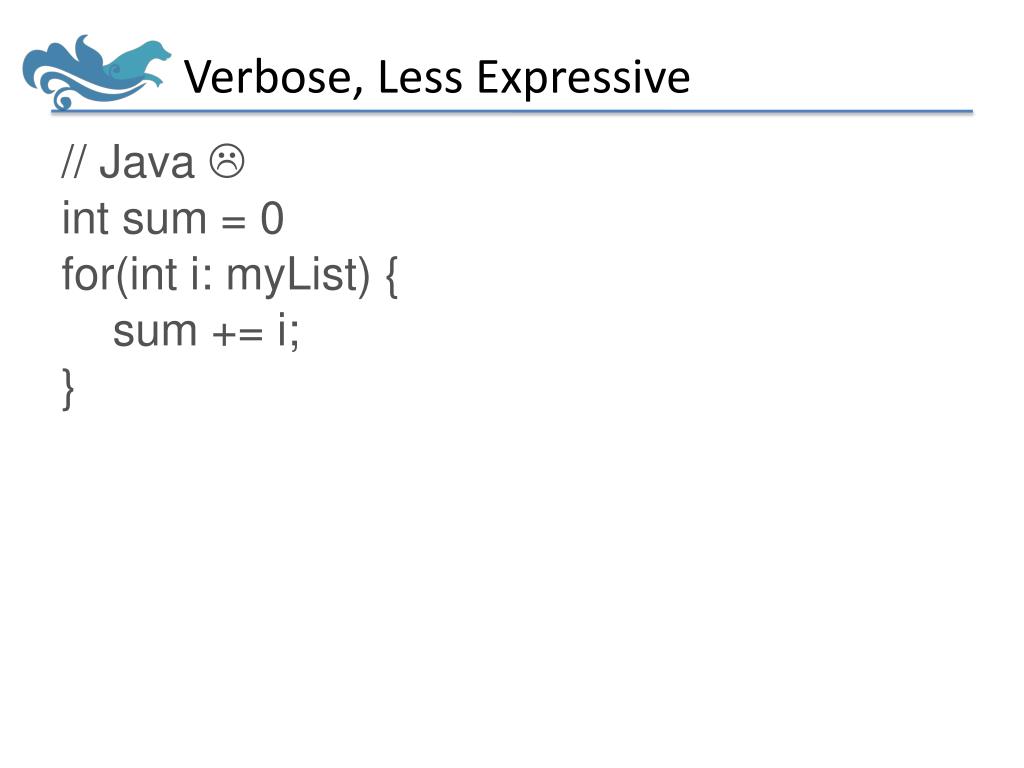Click the += operator in the loop body
Screen dimensions: 1024x768
click(238, 334)
